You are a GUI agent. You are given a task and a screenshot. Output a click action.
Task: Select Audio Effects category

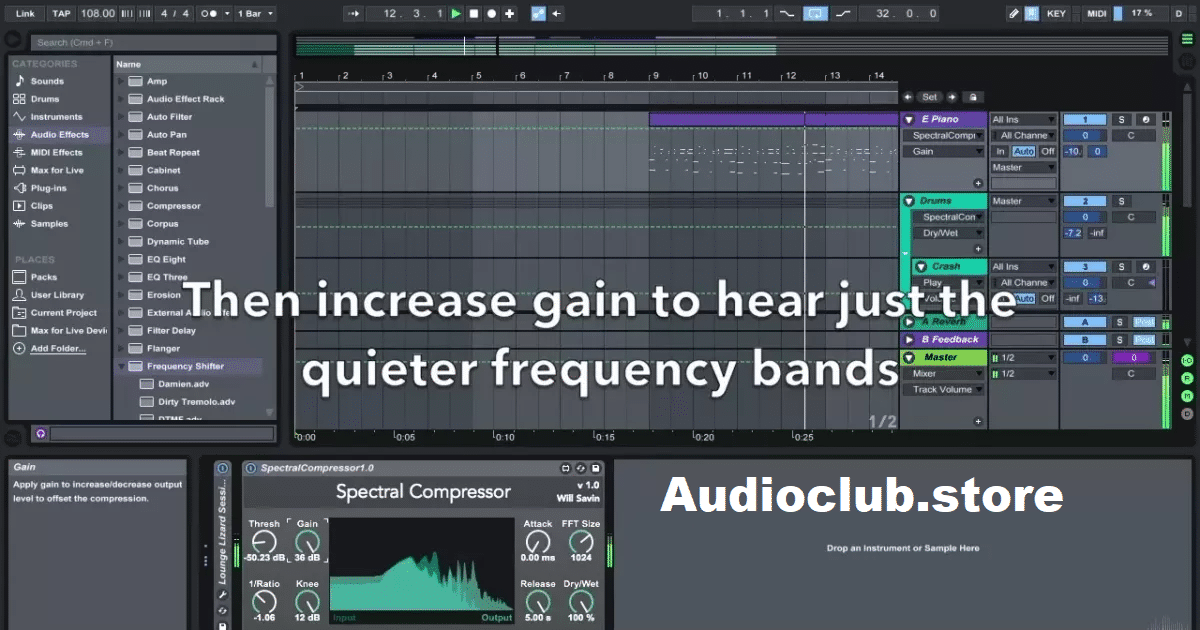point(60,134)
